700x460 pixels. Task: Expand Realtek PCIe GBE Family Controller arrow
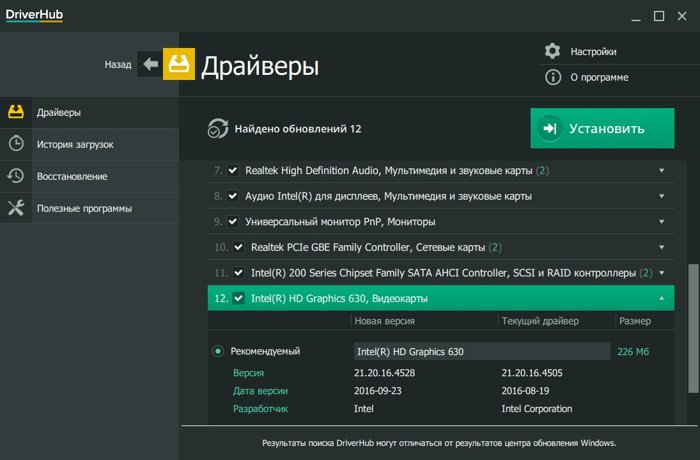662,247
